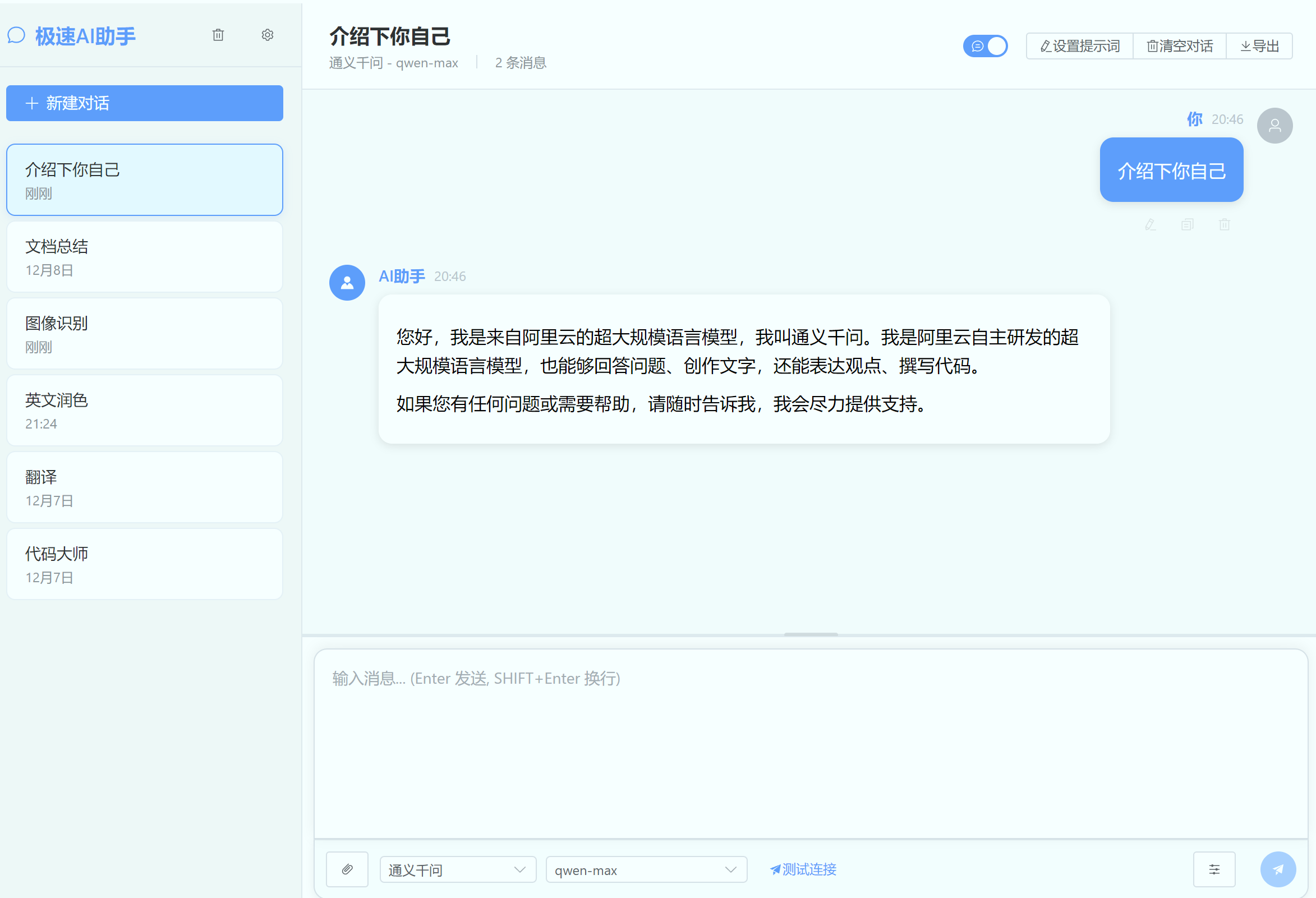The image size is (1316, 898).
Task: Click 测试连接 link
Action: 803,869
